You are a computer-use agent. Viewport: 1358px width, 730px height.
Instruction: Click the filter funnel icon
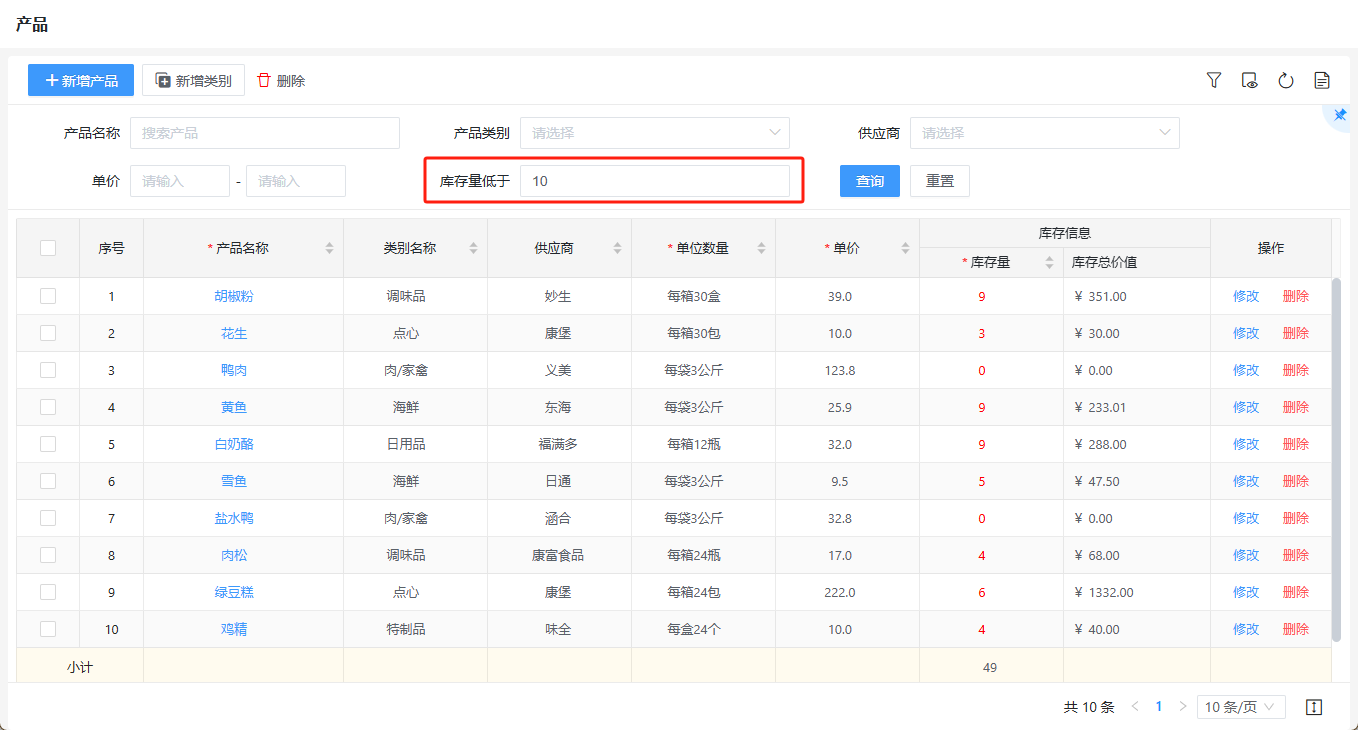tap(1214, 80)
